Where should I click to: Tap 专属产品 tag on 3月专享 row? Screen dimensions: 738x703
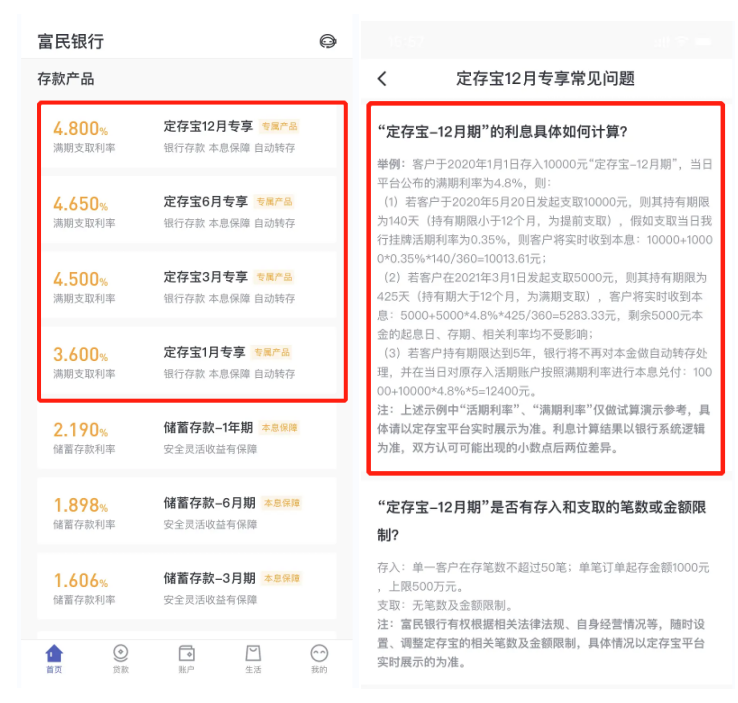274,277
